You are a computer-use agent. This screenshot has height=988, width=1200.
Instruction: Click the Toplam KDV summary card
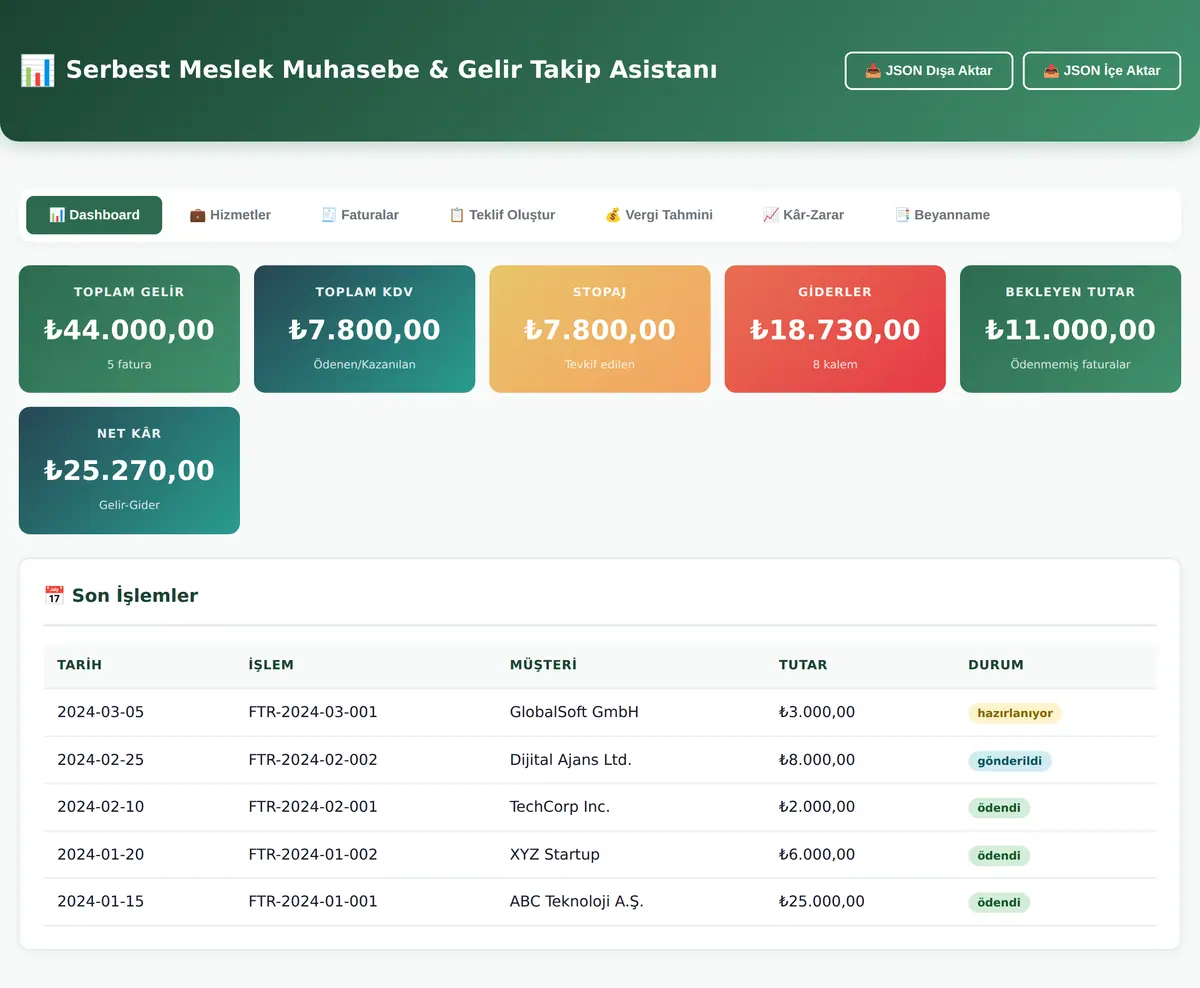click(x=364, y=329)
